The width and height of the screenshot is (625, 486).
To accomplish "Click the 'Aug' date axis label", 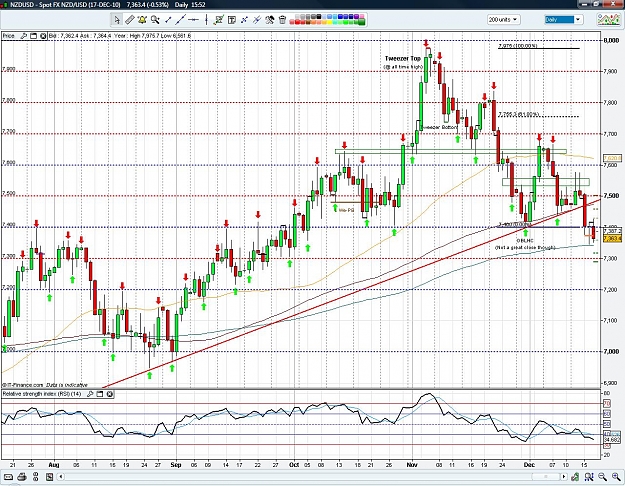I will click(x=54, y=464).
